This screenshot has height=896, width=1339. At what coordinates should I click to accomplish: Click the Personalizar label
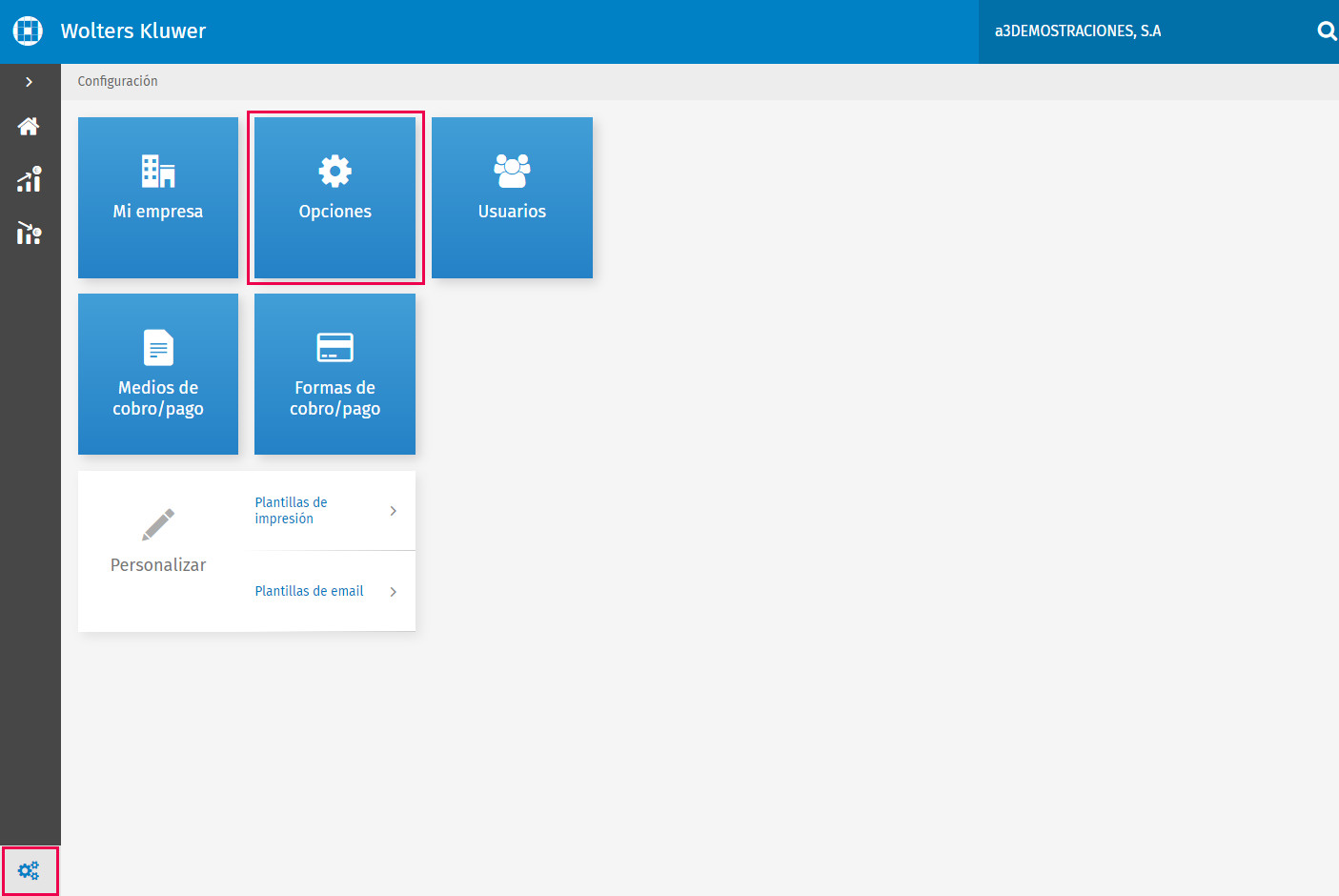(x=158, y=565)
